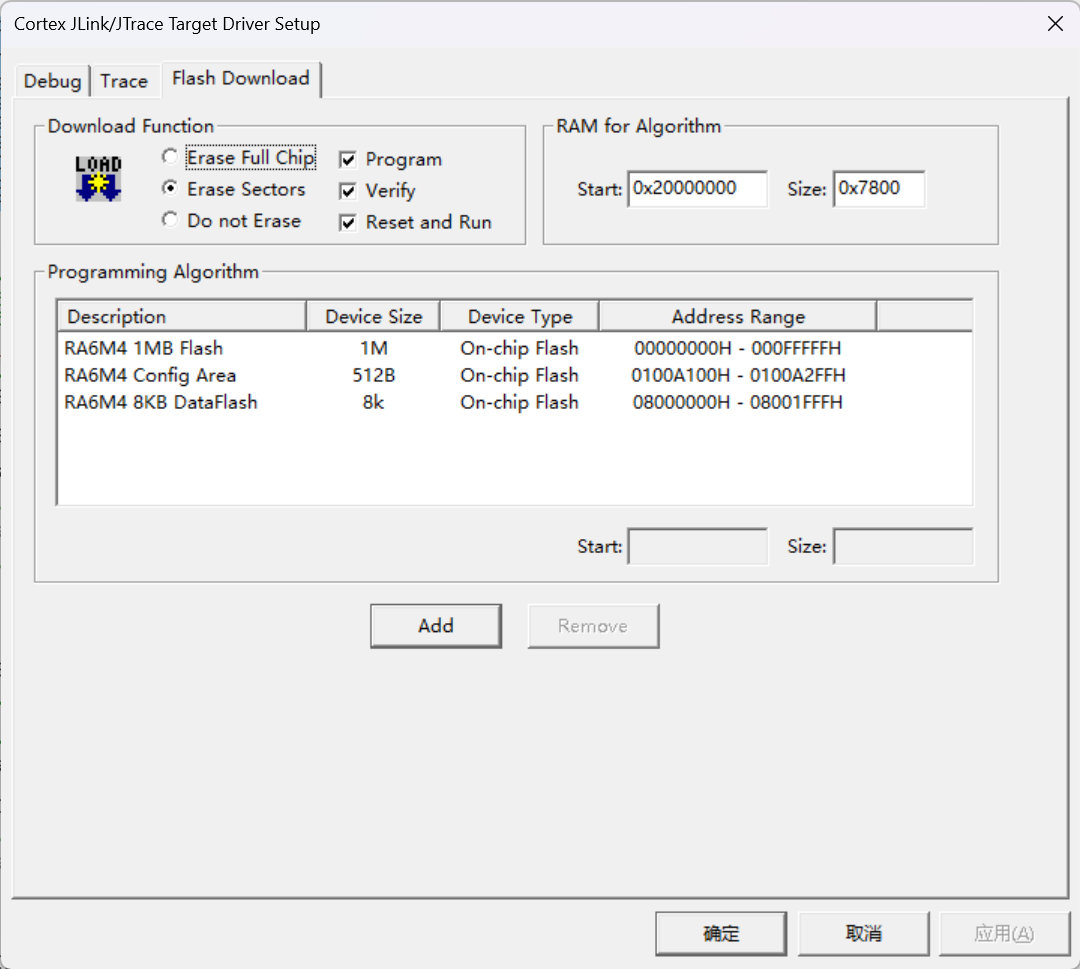Click the Address Range column header
This screenshot has height=969, width=1080.
(x=738, y=316)
